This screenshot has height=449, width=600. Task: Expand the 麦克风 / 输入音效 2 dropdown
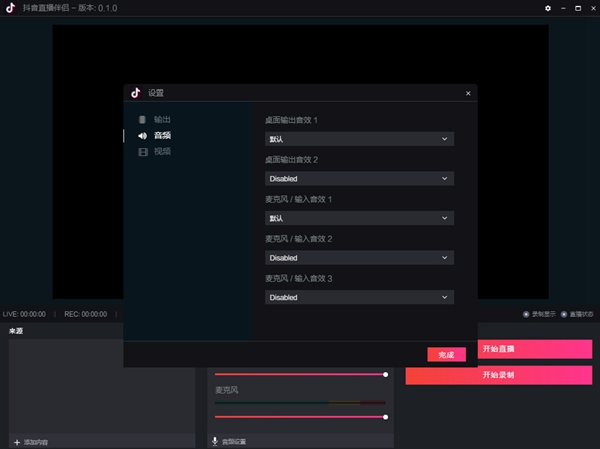click(359, 258)
